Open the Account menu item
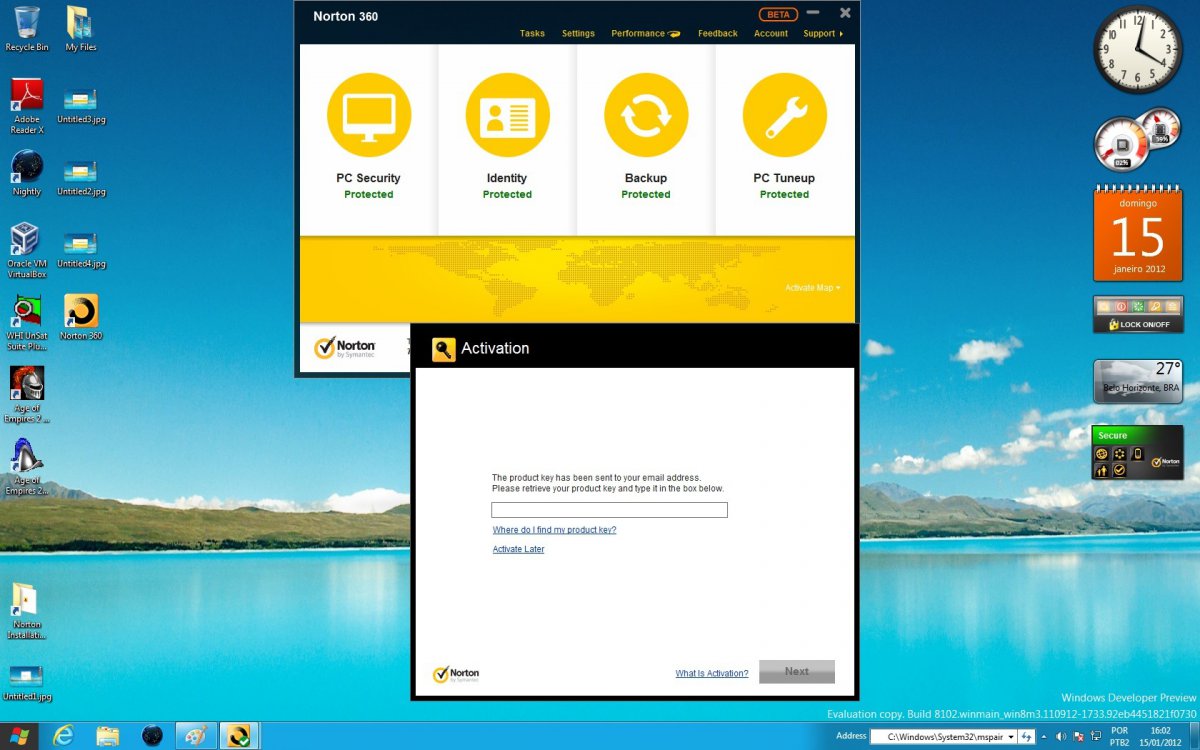 (x=771, y=34)
